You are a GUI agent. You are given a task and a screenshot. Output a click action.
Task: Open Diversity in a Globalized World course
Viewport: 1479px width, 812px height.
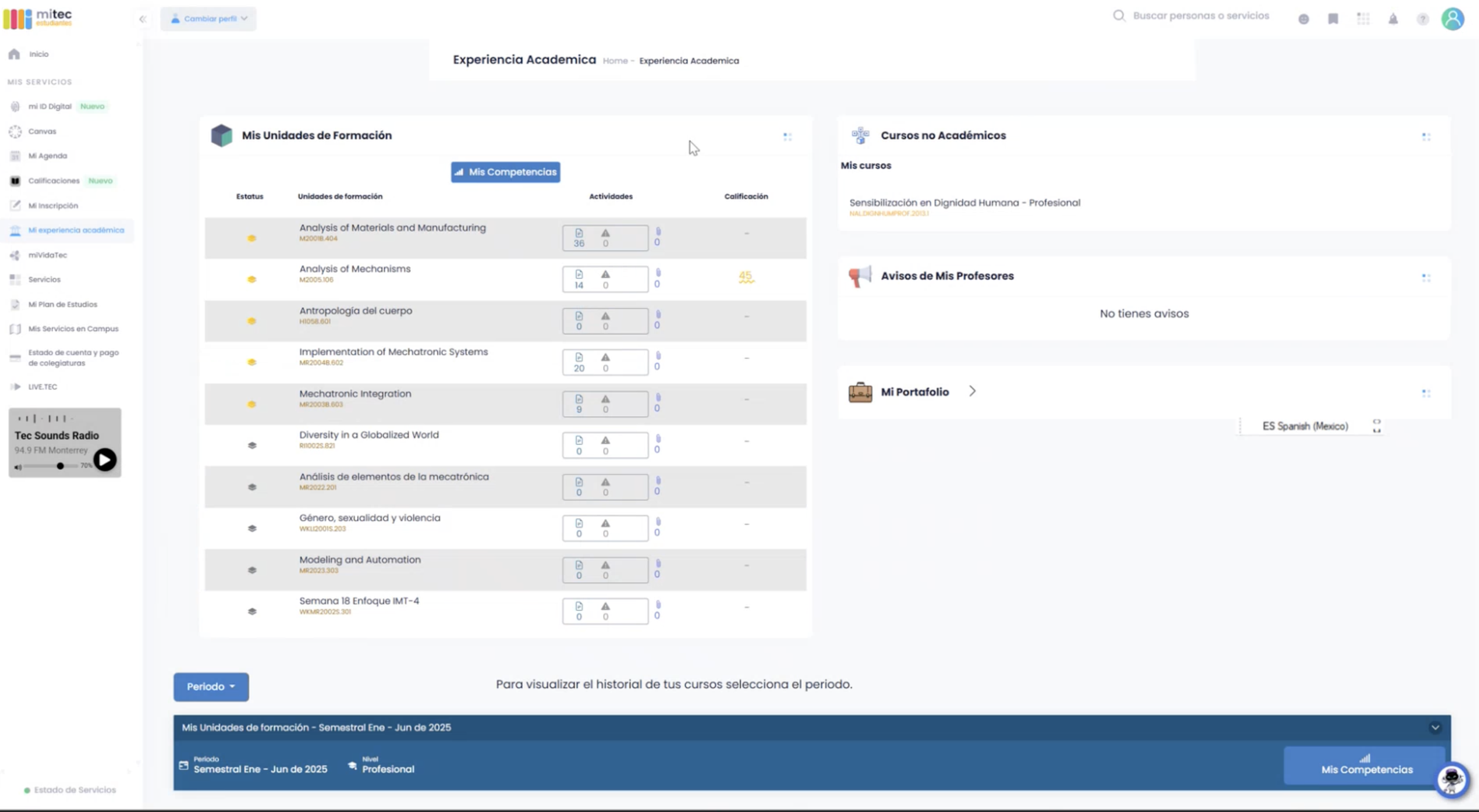coord(369,434)
